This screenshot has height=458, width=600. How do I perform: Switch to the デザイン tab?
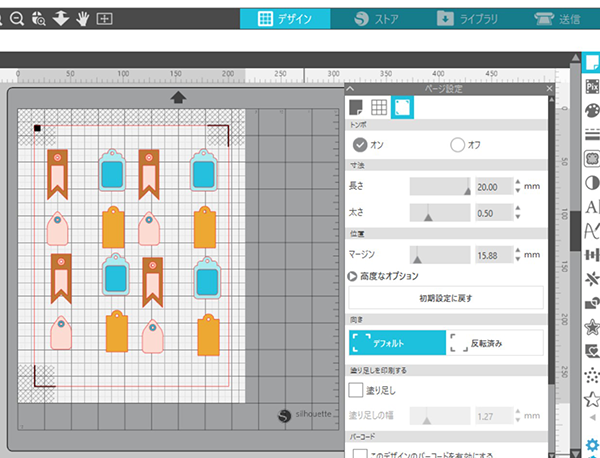pos(285,18)
